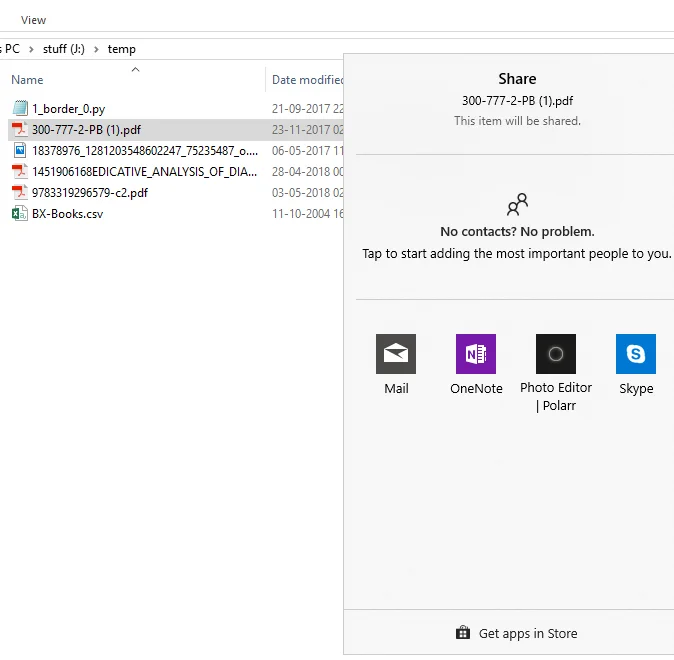
Task: Click the 300-777-2-PB (1).pdf PDF icon
Action: [x=20, y=129]
